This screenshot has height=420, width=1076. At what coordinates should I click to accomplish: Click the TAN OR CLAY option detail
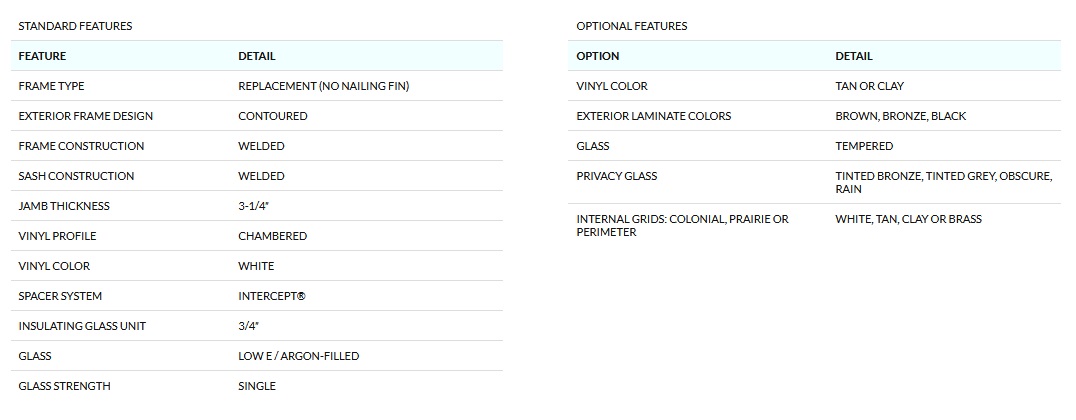click(869, 86)
